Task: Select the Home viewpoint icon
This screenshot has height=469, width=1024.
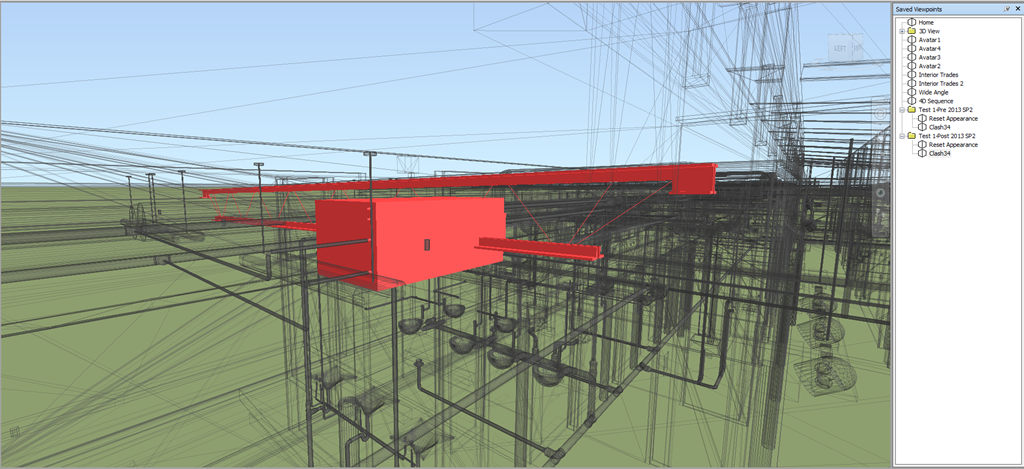Action: (x=912, y=22)
